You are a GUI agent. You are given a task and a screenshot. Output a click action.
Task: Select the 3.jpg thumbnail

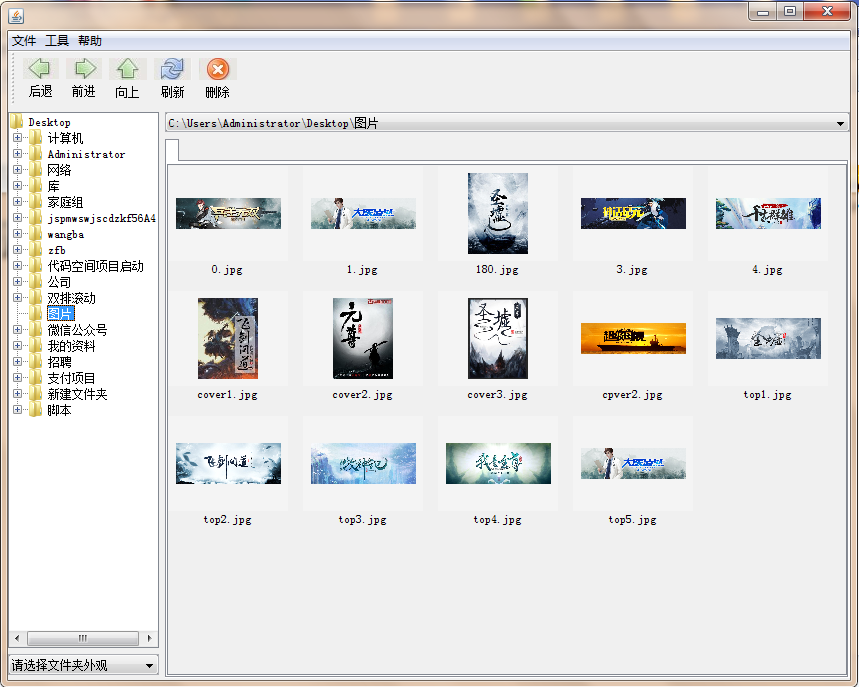point(633,213)
